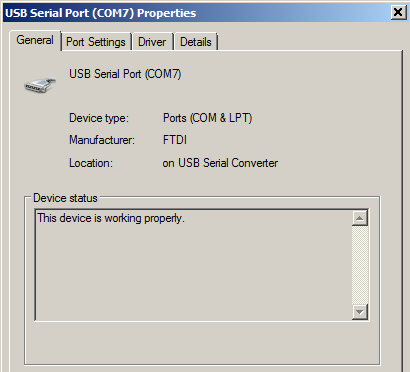This screenshot has height=372, width=410.
Task: Click the Location value on USB Serial Converter
Action: (220, 163)
